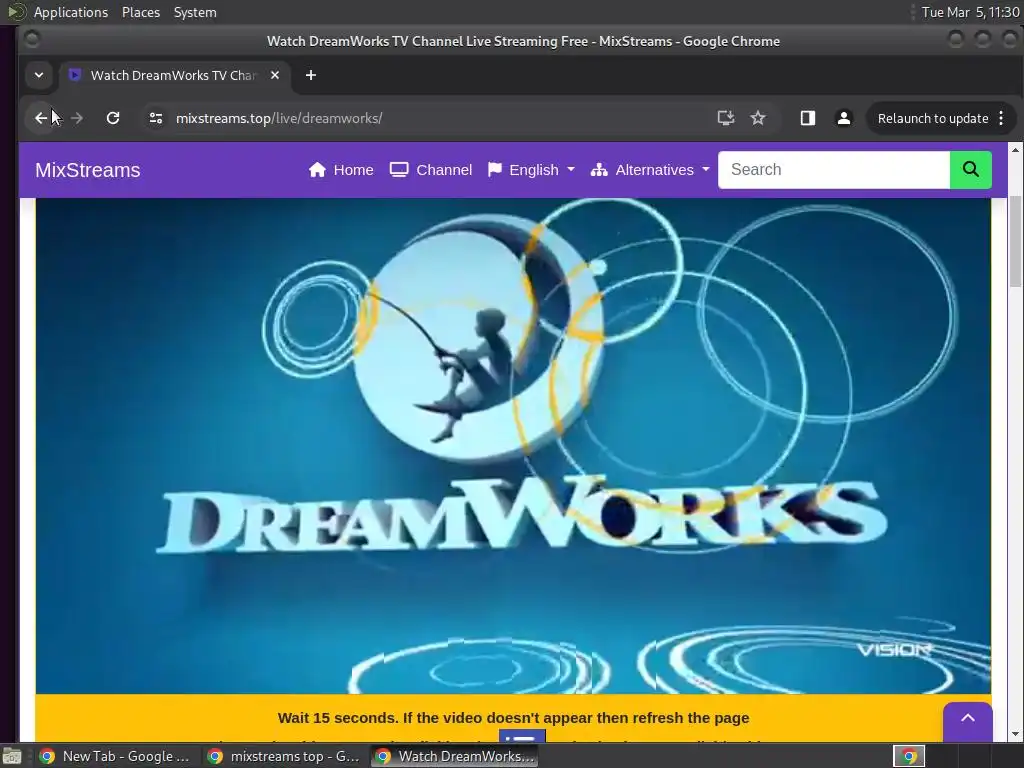Bookmark this page with the star icon
The height and width of the screenshot is (768, 1024).
pos(758,118)
